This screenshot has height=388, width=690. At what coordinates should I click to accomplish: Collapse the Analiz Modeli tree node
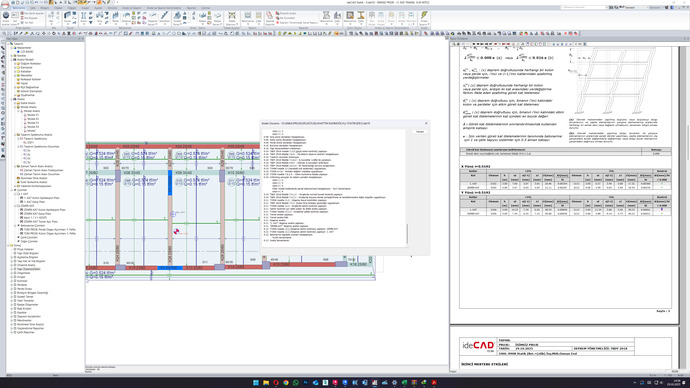[12, 59]
